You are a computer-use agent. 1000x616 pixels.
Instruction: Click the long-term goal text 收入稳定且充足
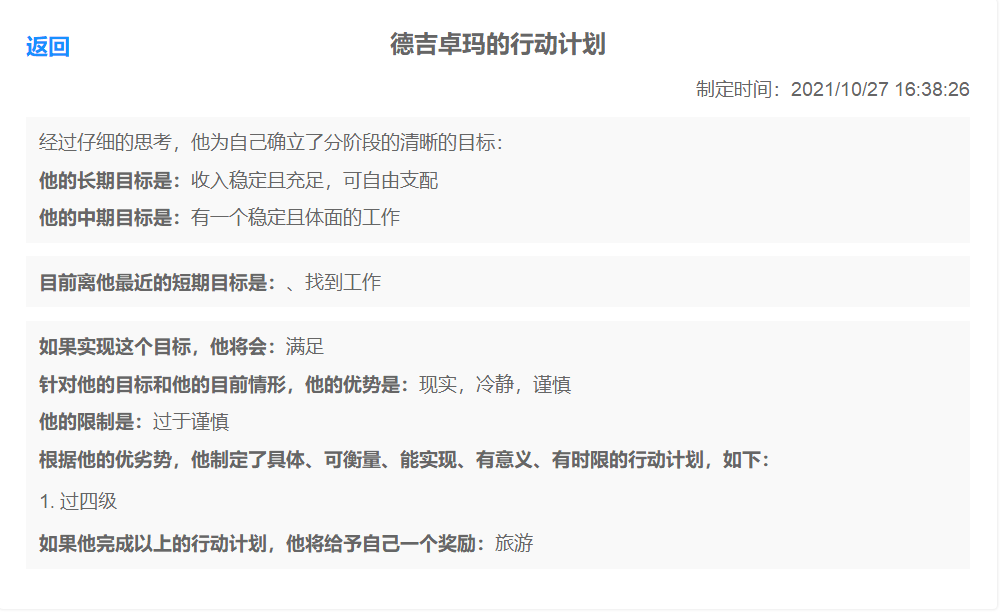pyautogui.click(x=314, y=181)
